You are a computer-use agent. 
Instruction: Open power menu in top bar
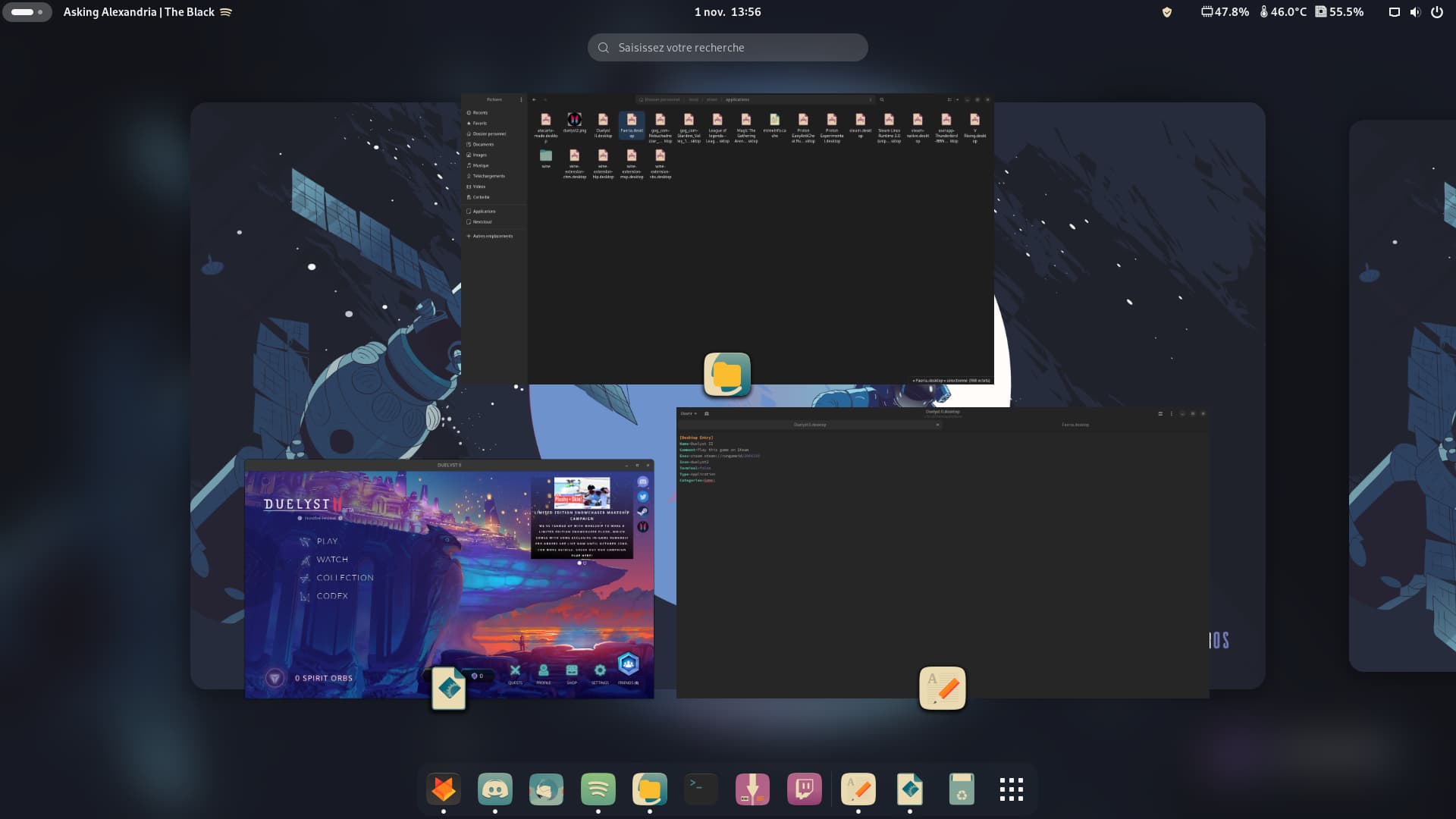1437,12
